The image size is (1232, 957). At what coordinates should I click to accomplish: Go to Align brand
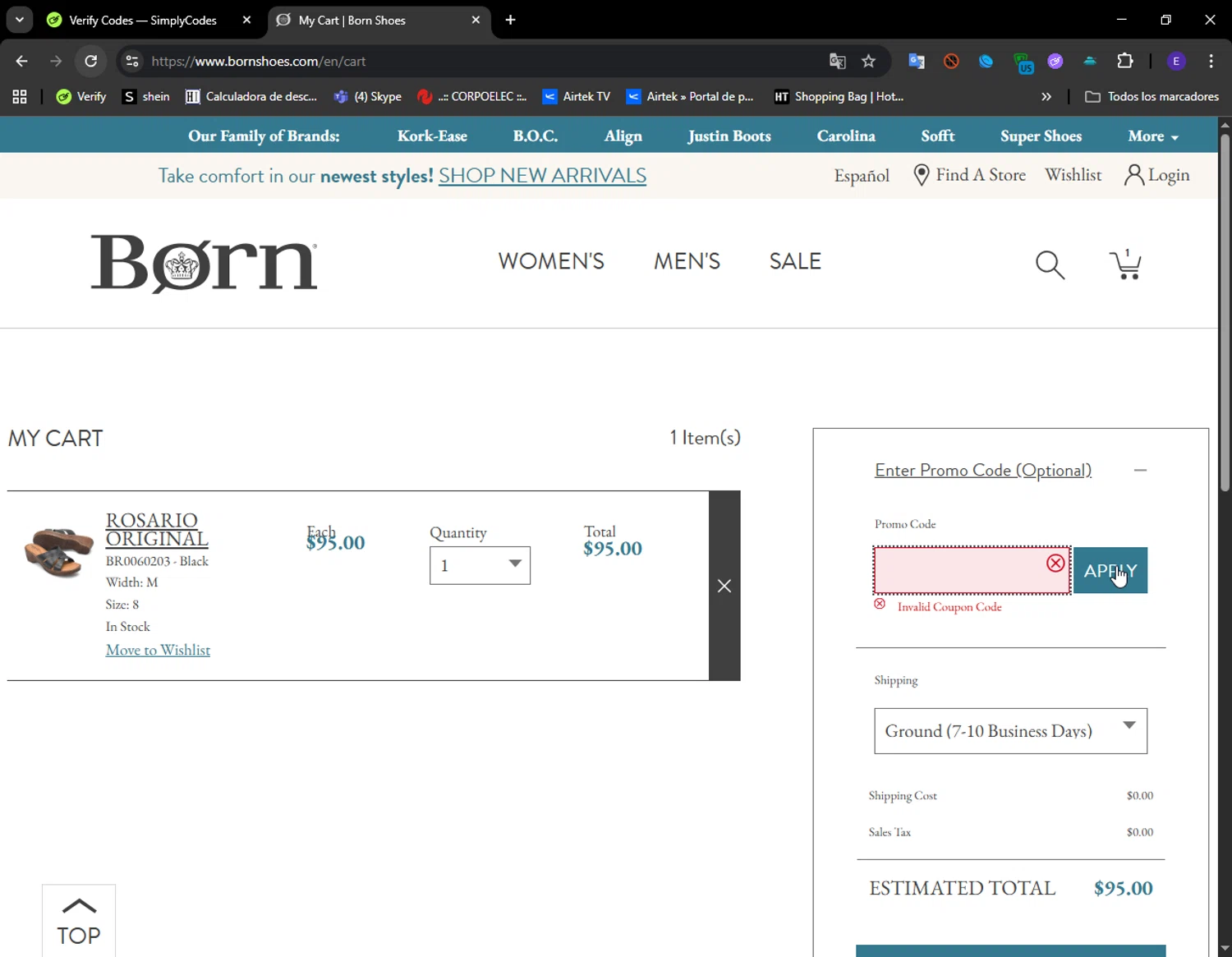click(x=623, y=136)
